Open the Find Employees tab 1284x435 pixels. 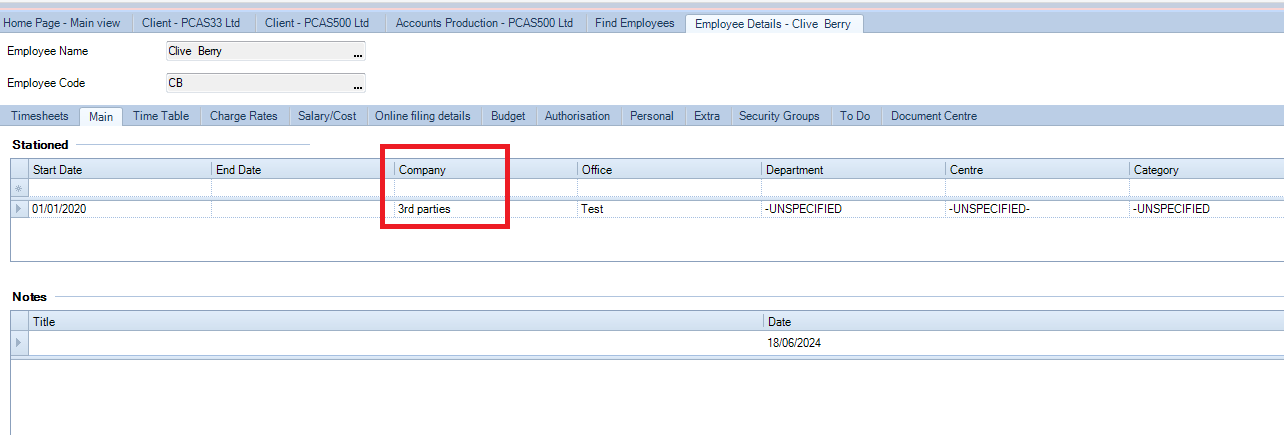(x=635, y=23)
